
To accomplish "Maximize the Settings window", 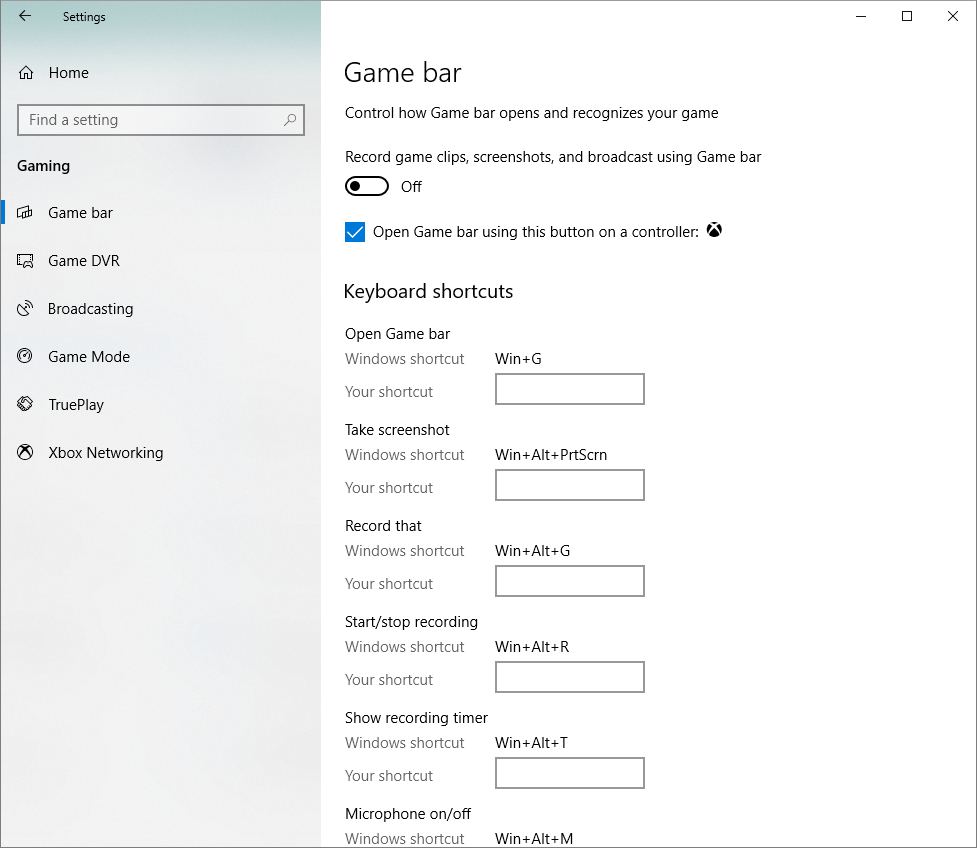I will click(907, 16).
